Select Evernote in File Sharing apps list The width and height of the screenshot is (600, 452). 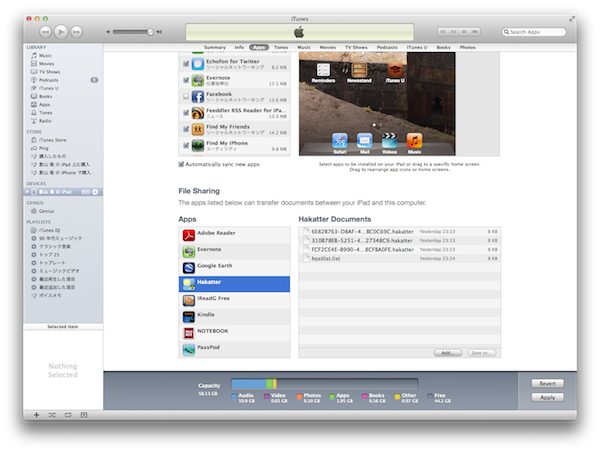234,251
